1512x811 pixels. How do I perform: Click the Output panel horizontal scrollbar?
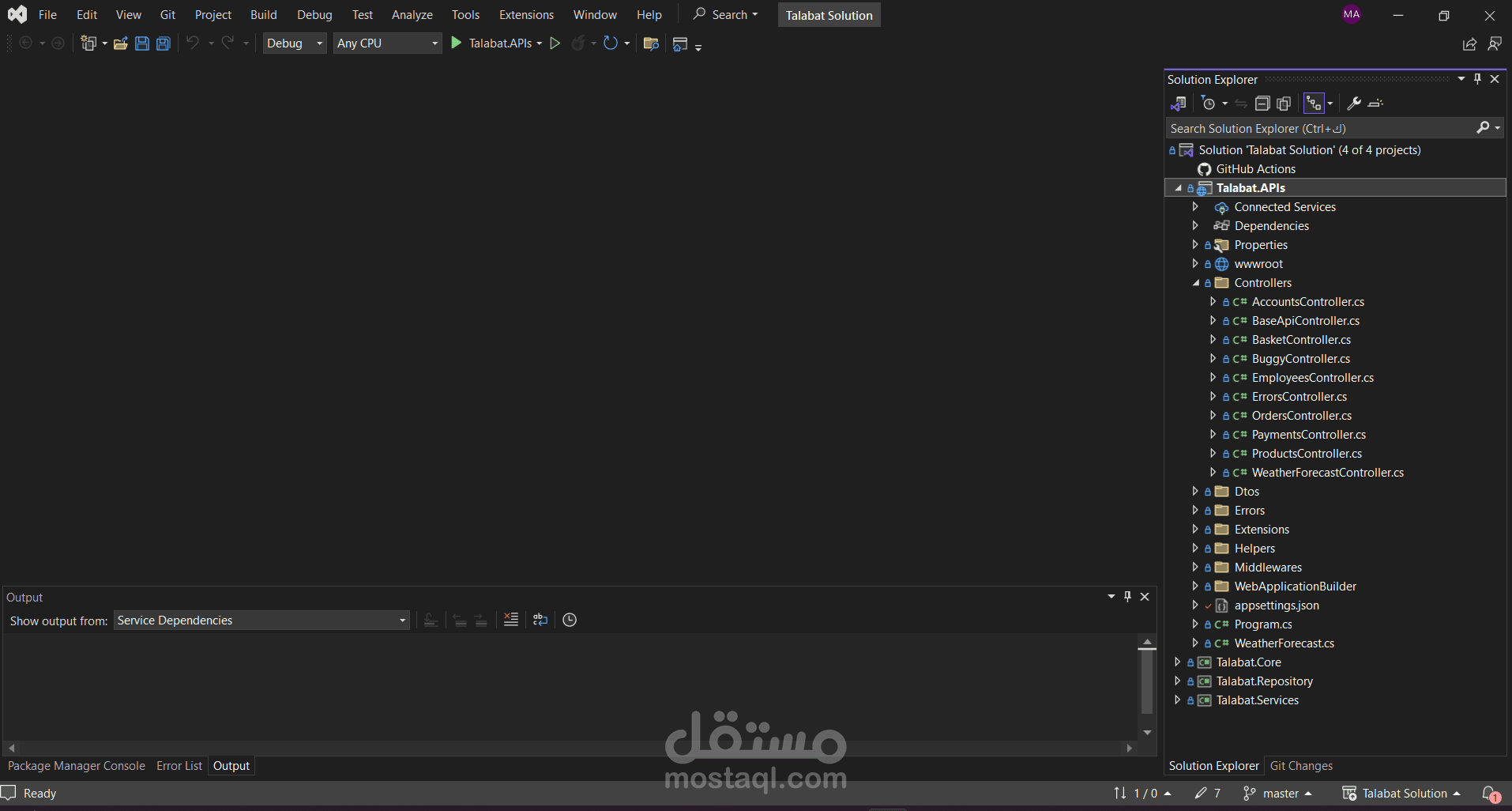click(569, 748)
